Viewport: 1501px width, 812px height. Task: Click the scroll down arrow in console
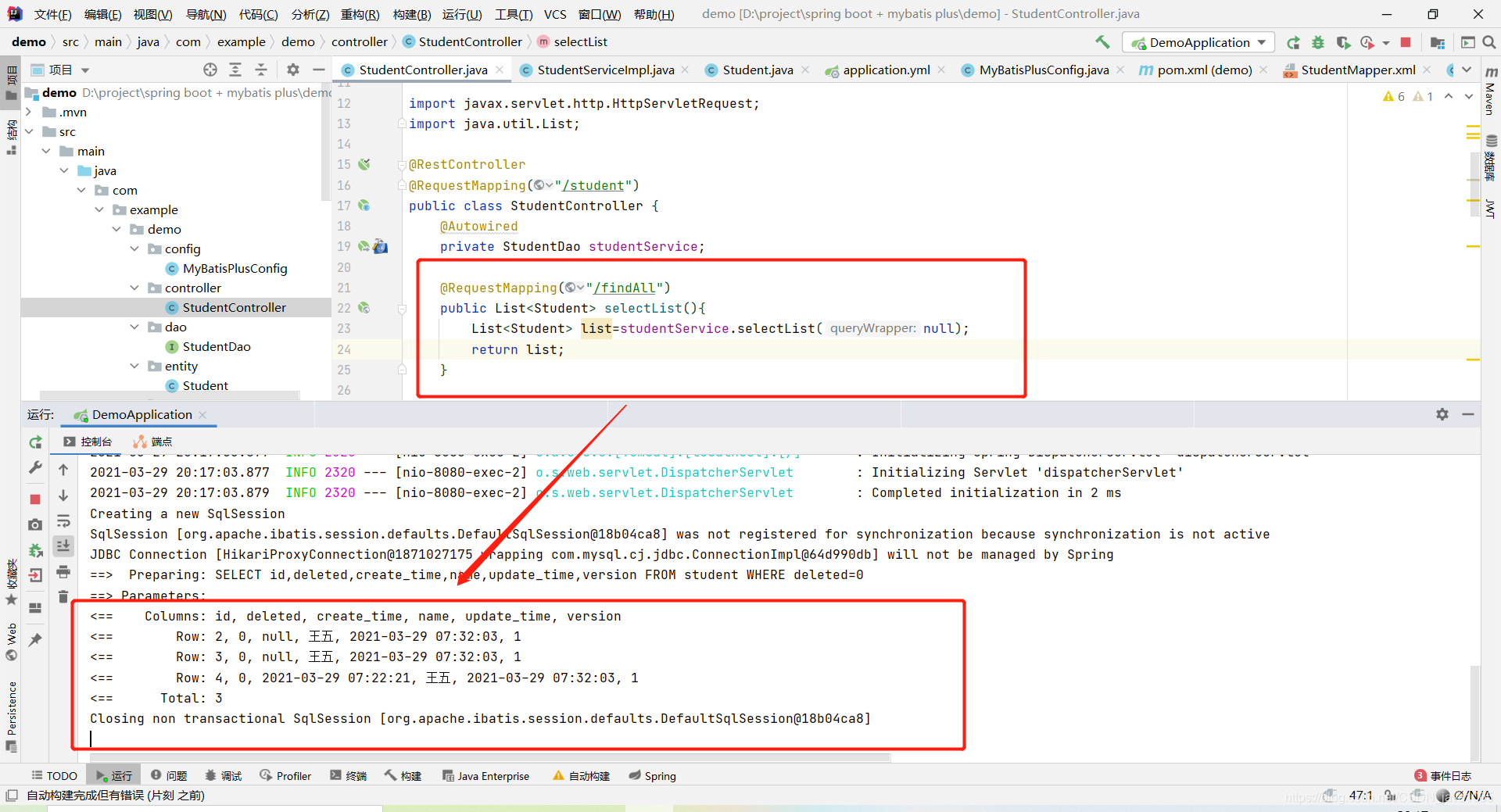(63, 495)
